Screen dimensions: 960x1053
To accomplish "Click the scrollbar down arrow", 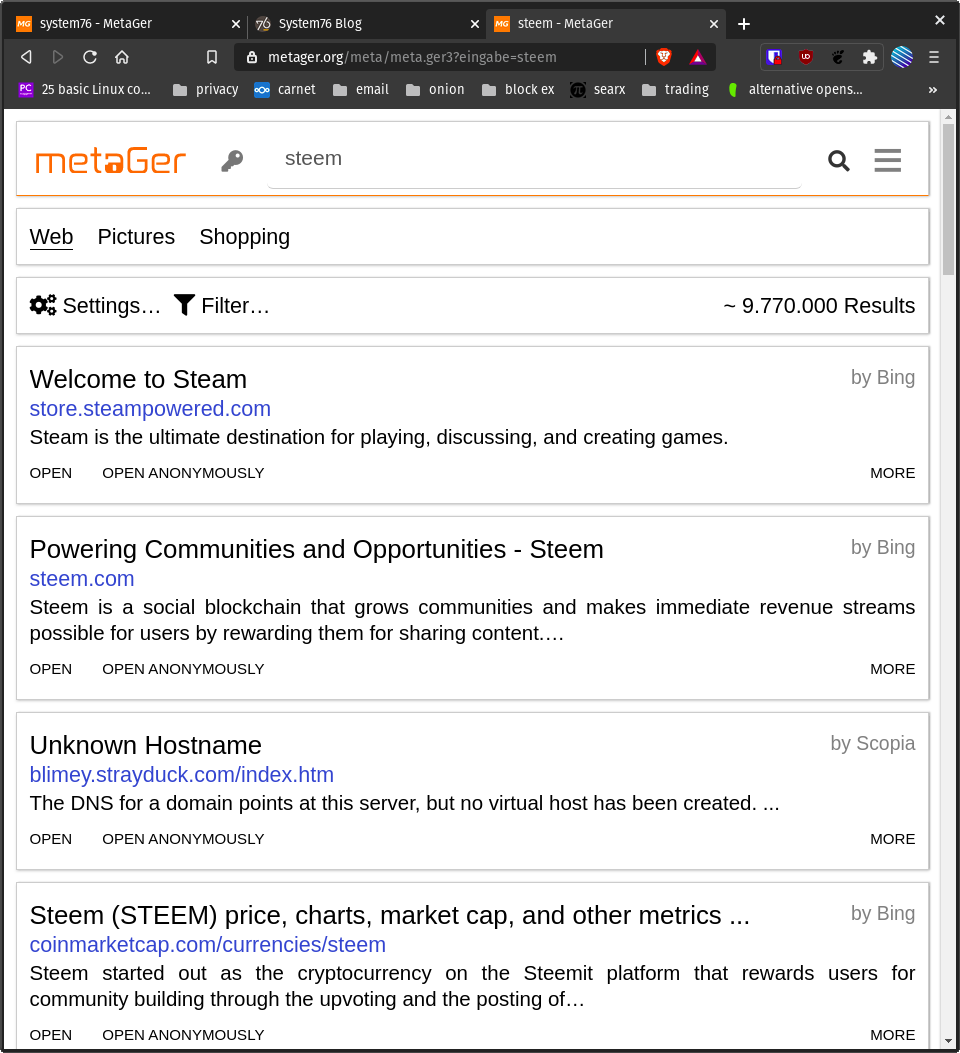I will [x=948, y=1041].
